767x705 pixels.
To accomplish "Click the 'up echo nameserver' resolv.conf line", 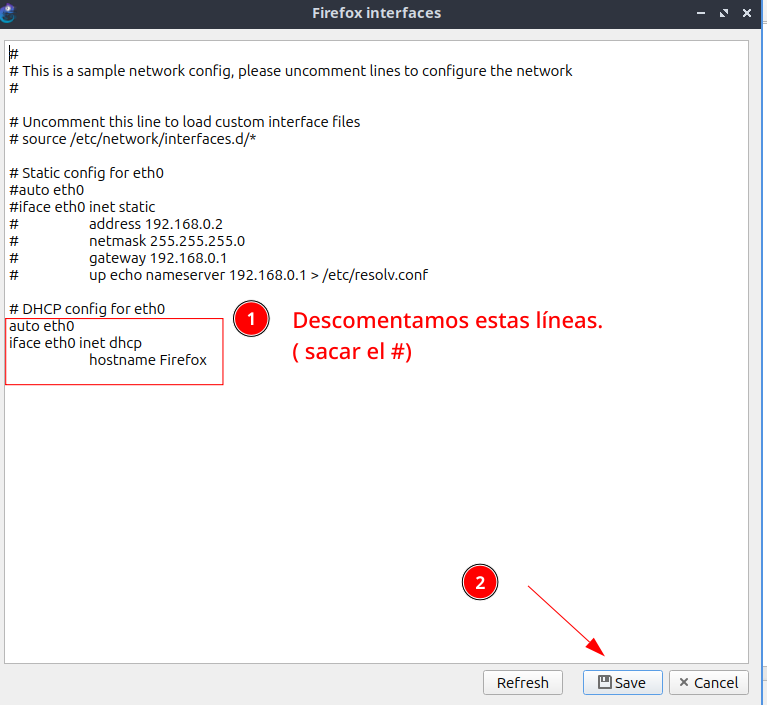I will point(258,275).
